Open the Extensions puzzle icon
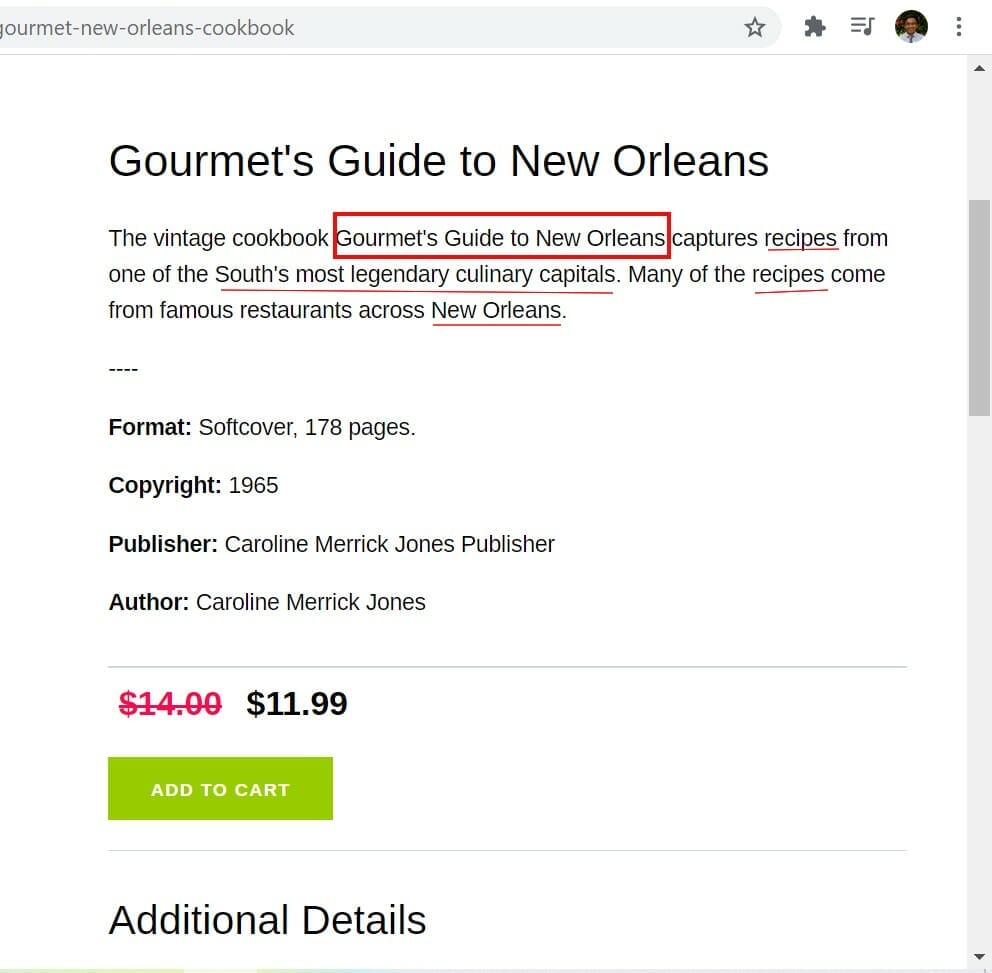This screenshot has width=992, height=973. pyautogui.click(x=814, y=27)
